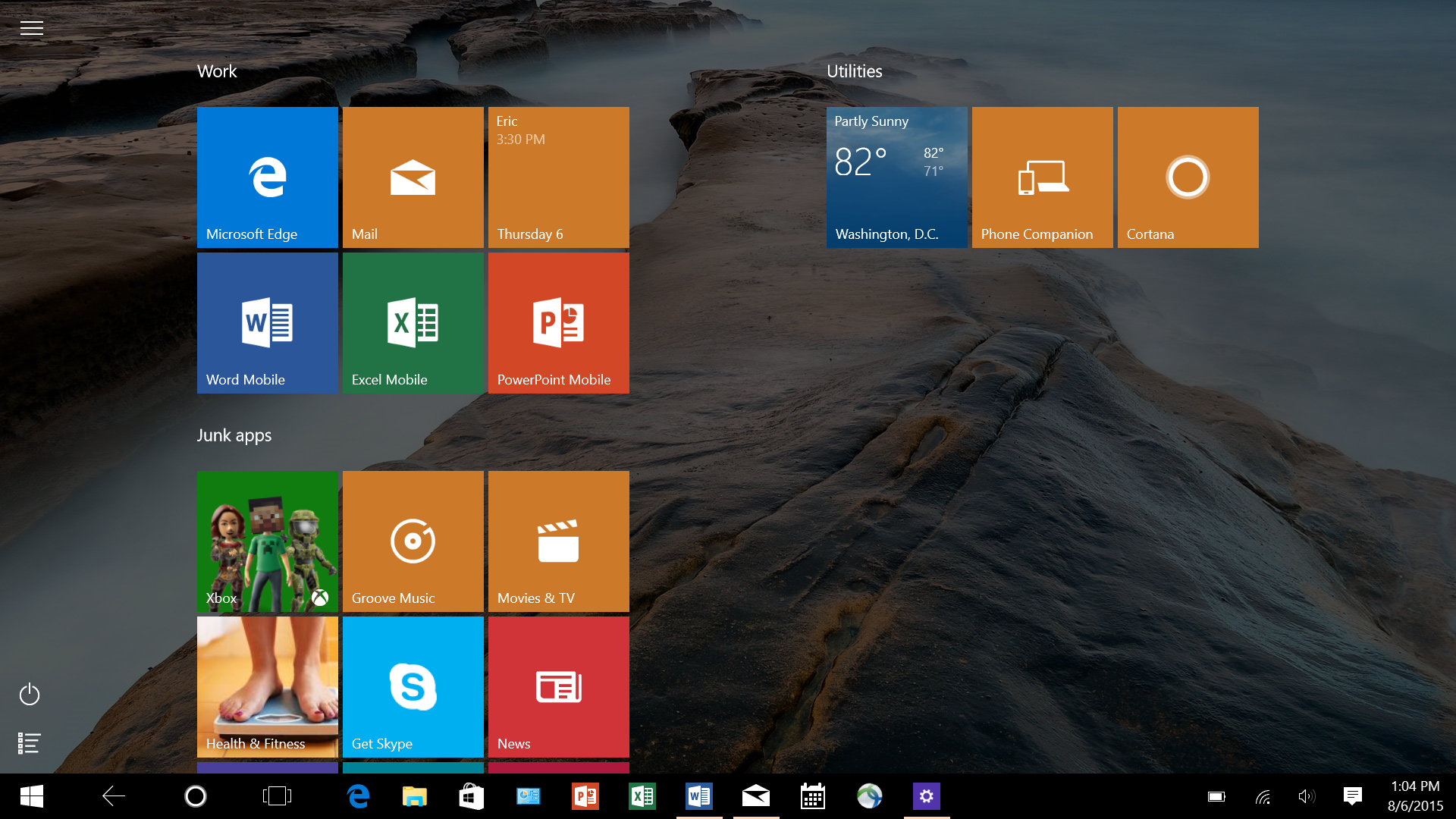Click the Power button icon
1456x819 pixels.
tap(30, 694)
